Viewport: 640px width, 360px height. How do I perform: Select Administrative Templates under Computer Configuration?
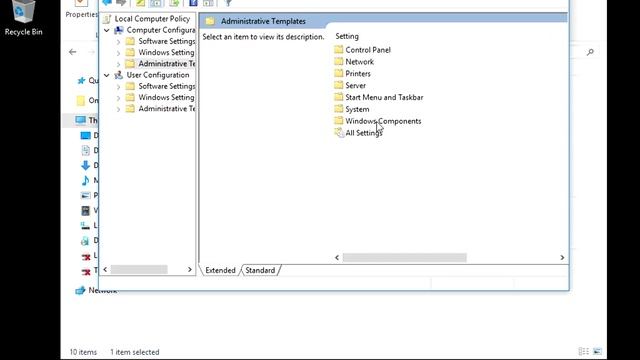tap(167, 64)
